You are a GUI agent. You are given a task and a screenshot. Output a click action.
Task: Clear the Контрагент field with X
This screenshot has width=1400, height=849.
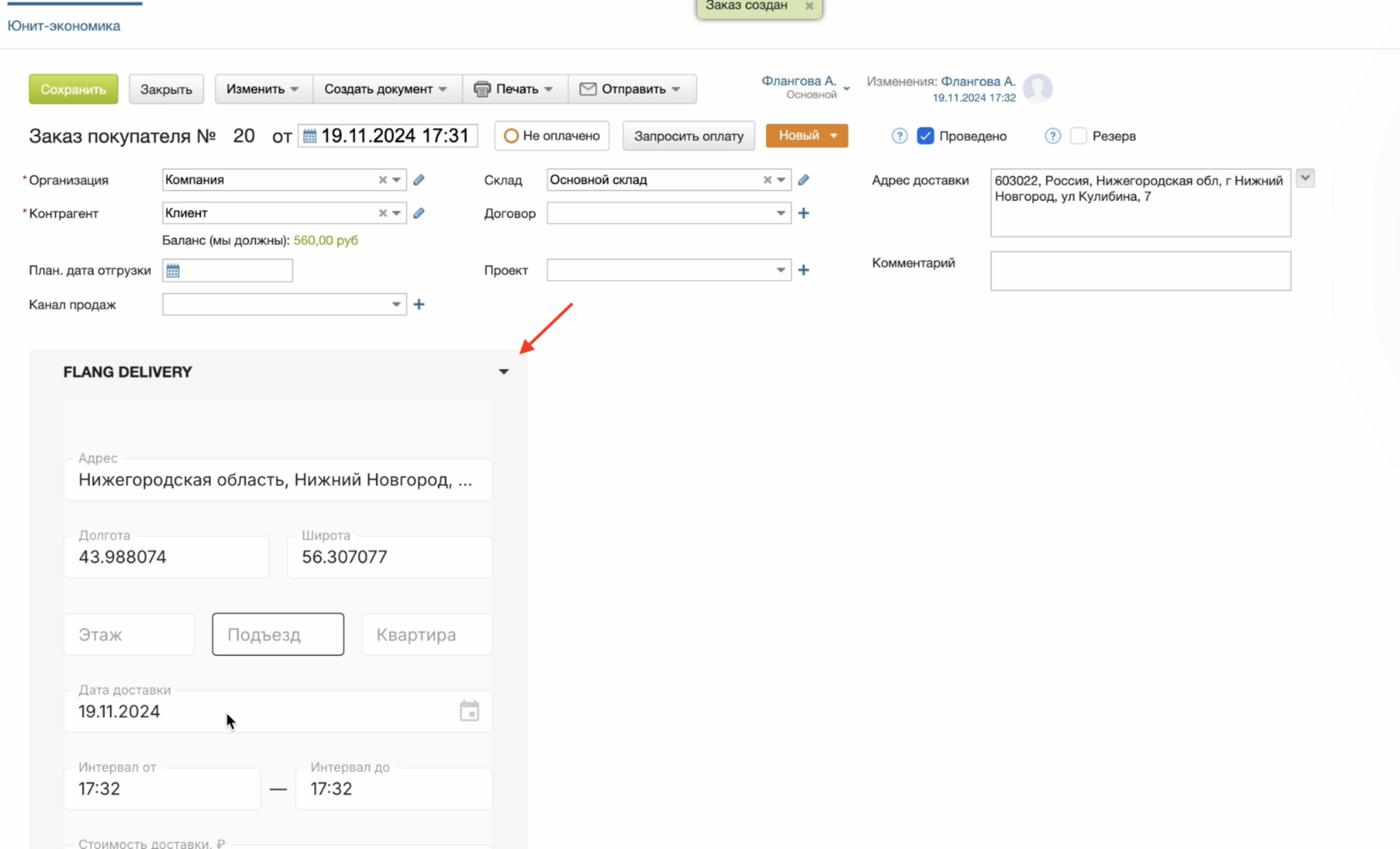[x=382, y=213]
